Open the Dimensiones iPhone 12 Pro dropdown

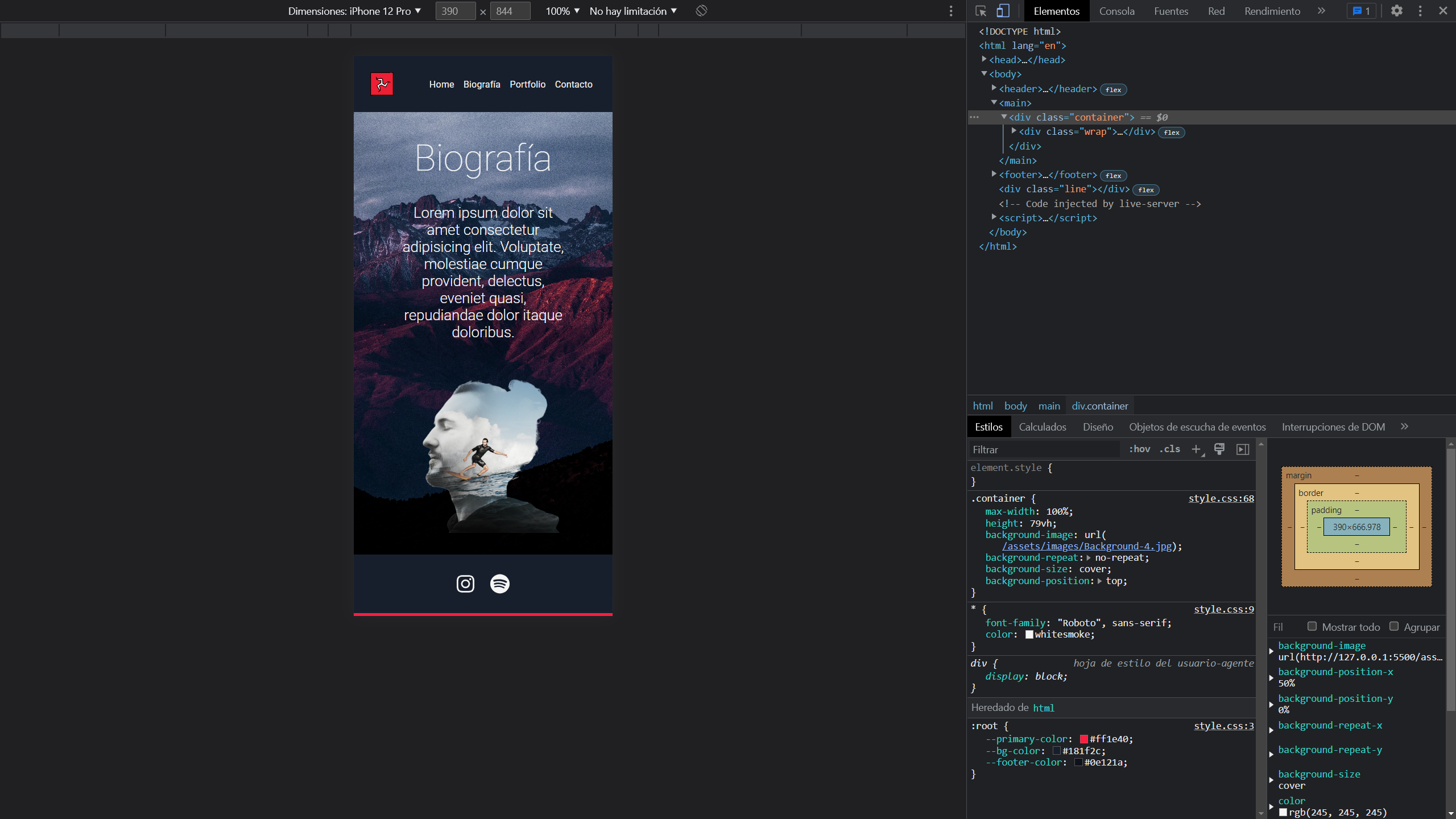pos(354,11)
